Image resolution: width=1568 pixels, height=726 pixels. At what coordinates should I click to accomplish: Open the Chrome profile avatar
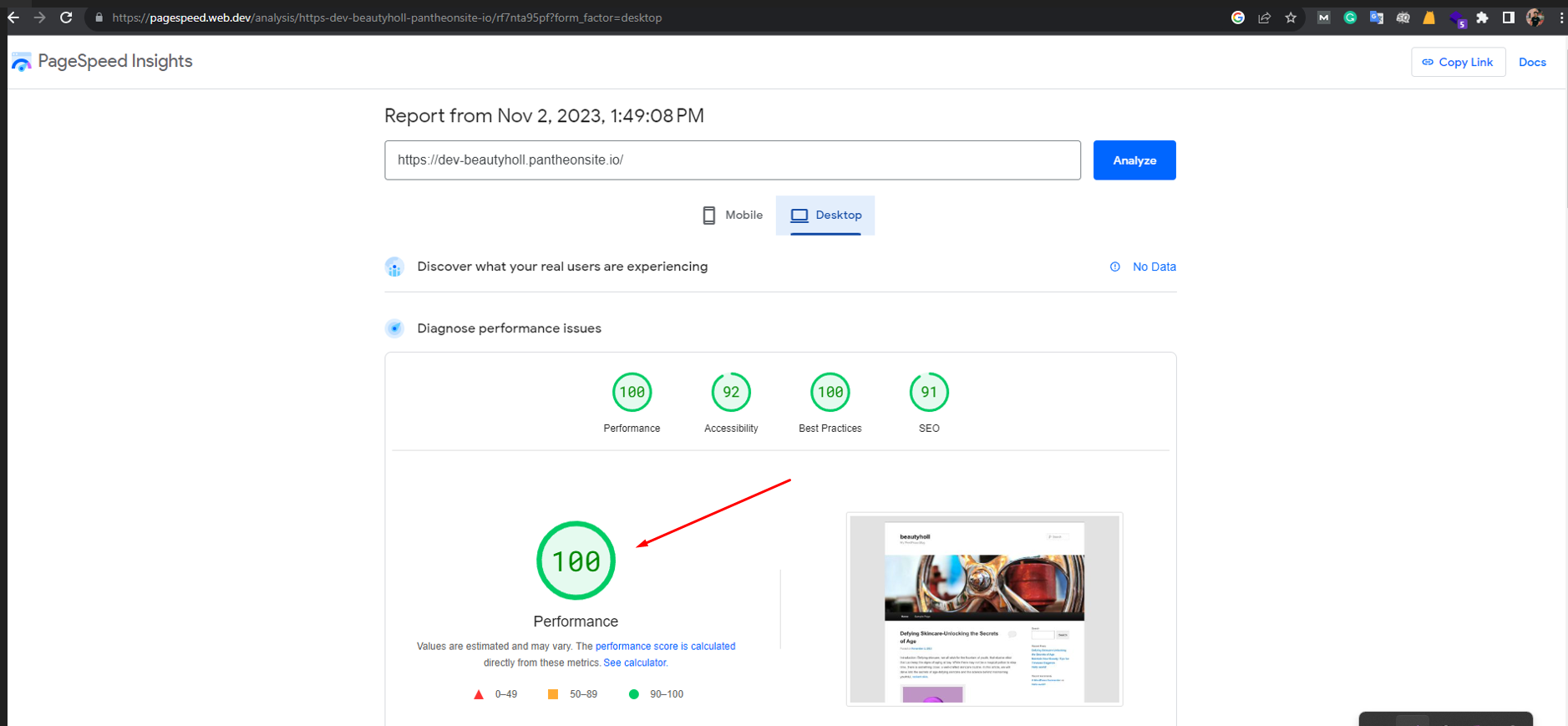coord(1535,18)
